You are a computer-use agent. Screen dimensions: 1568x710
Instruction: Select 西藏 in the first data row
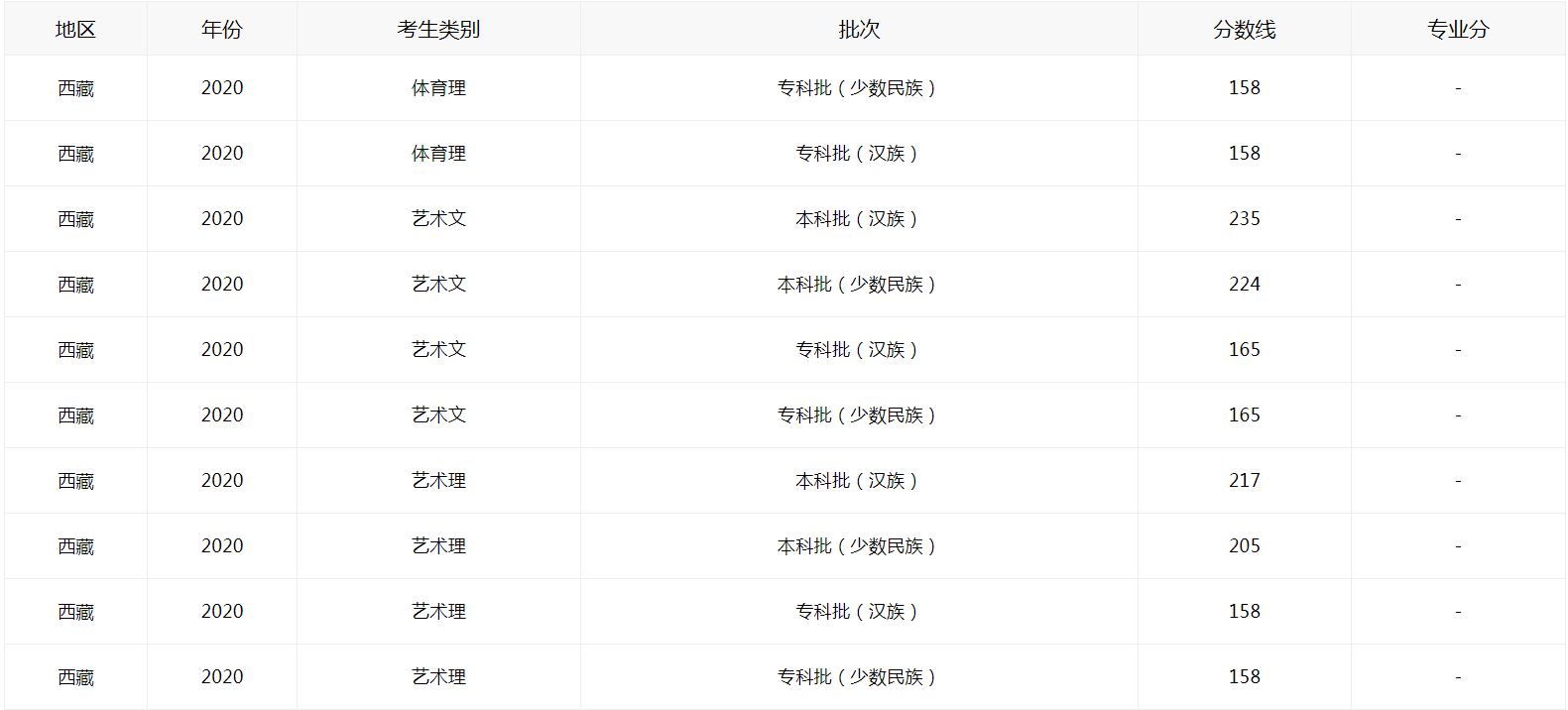(x=75, y=88)
